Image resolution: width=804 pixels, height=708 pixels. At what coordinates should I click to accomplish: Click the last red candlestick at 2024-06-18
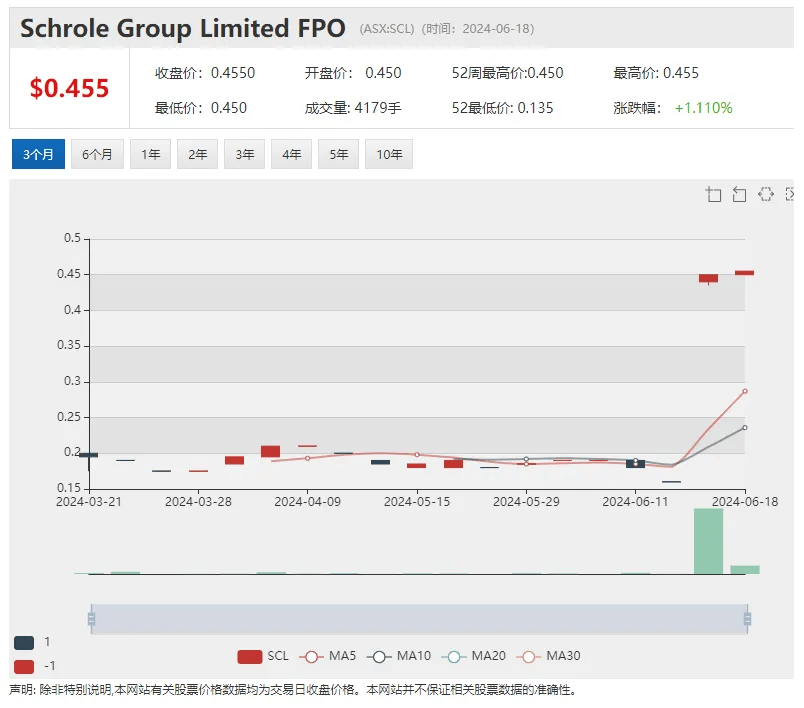tap(745, 273)
